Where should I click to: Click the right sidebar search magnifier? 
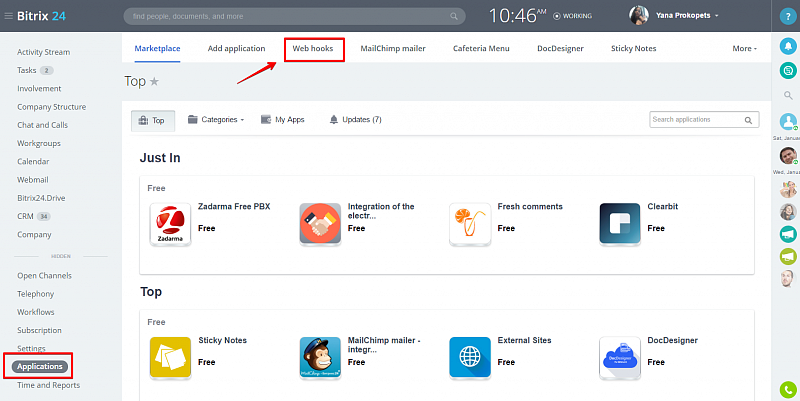(x=788, y=95)
